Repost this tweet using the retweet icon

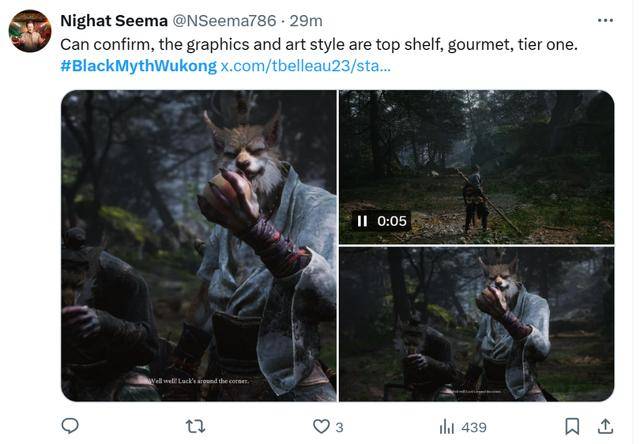(196, 426)
